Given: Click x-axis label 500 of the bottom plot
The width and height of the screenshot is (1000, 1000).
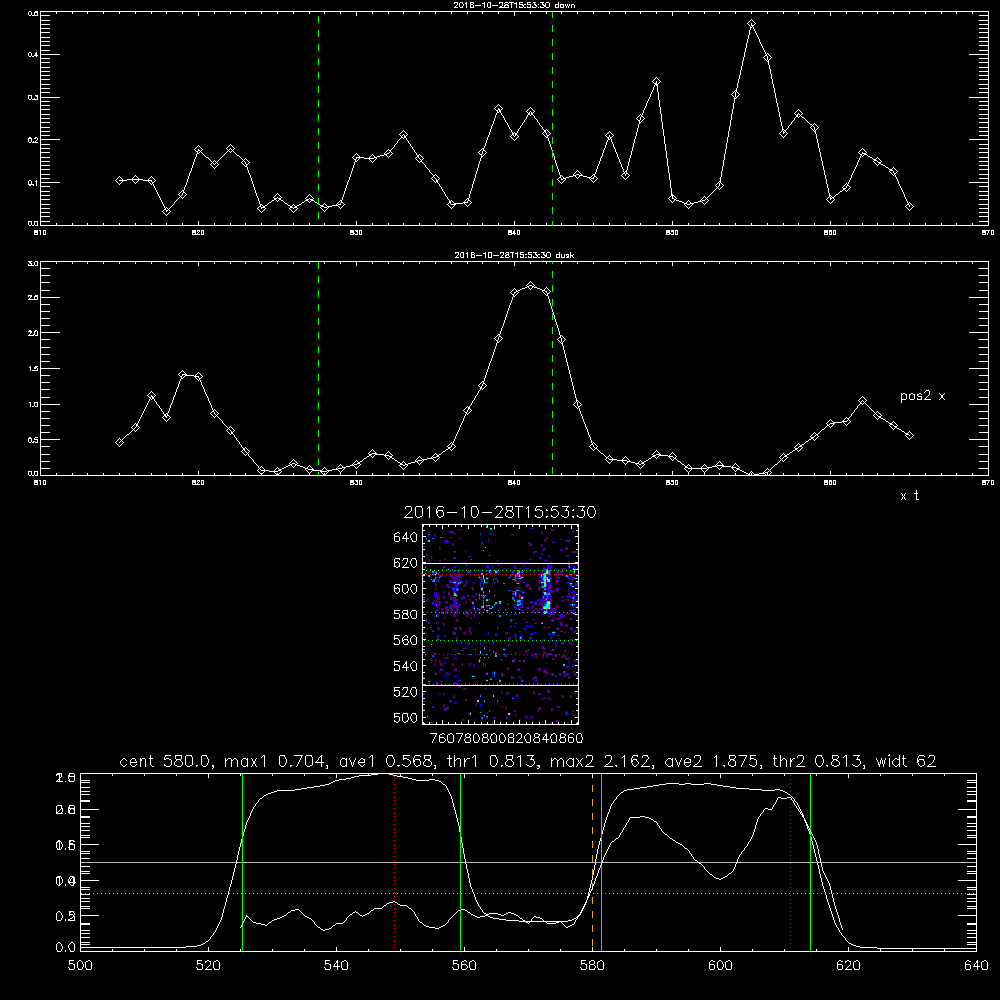Looking at the screenshot, I should coord(80,966).
